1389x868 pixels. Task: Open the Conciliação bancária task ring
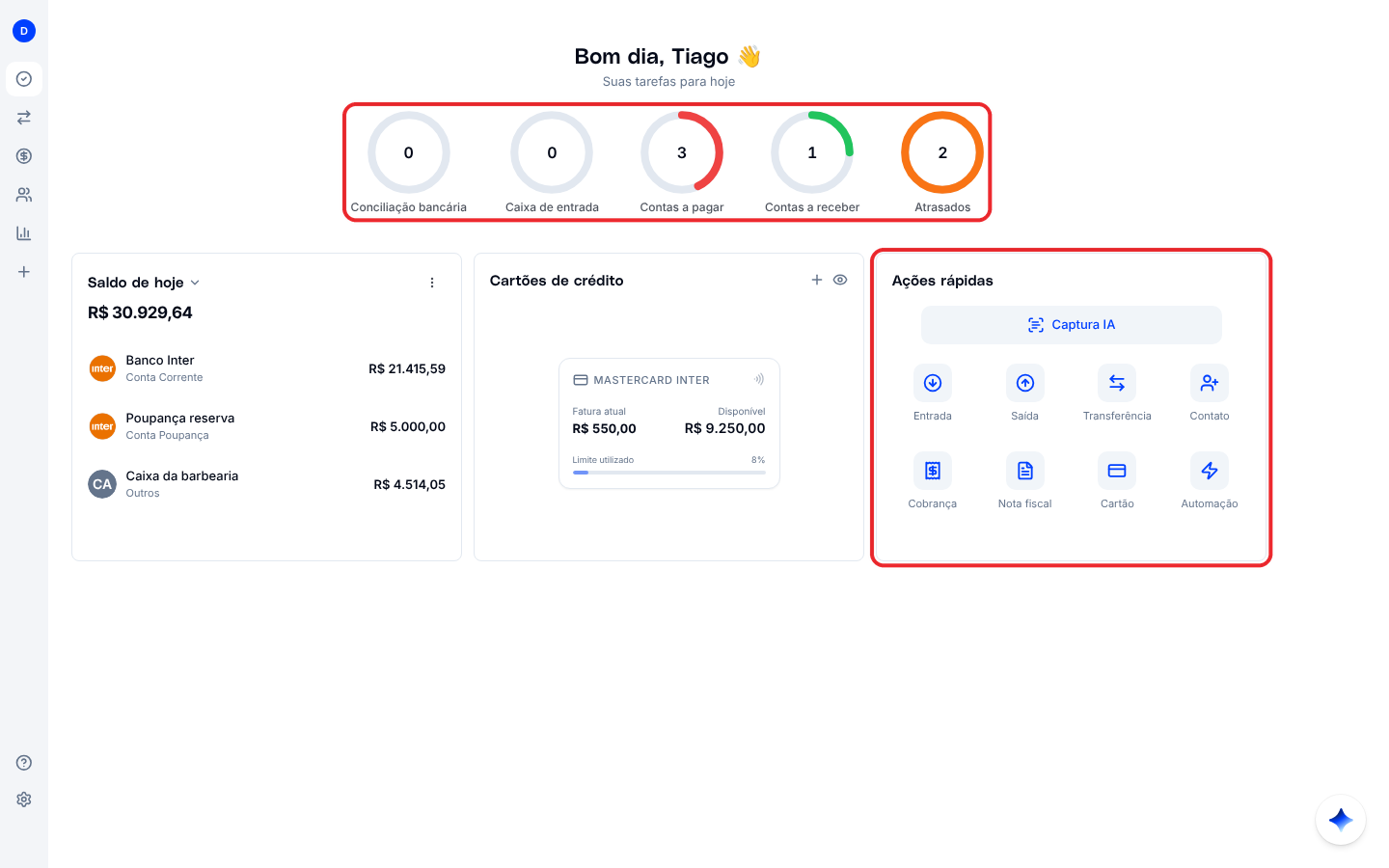(409, 153)
